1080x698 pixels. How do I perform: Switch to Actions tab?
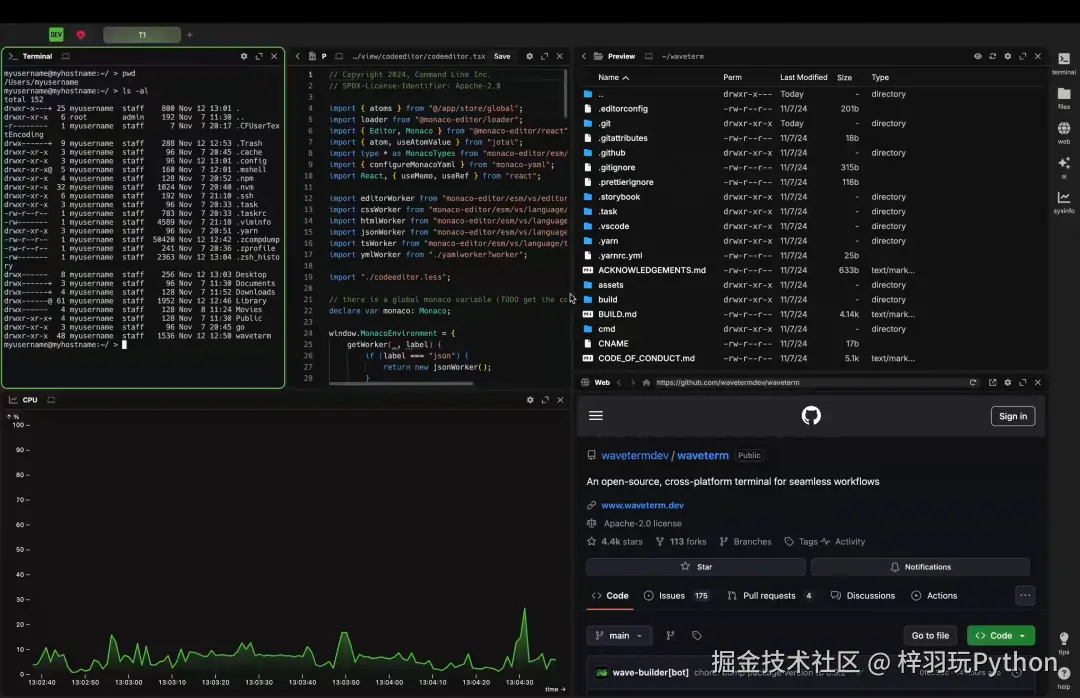[934, 595]
